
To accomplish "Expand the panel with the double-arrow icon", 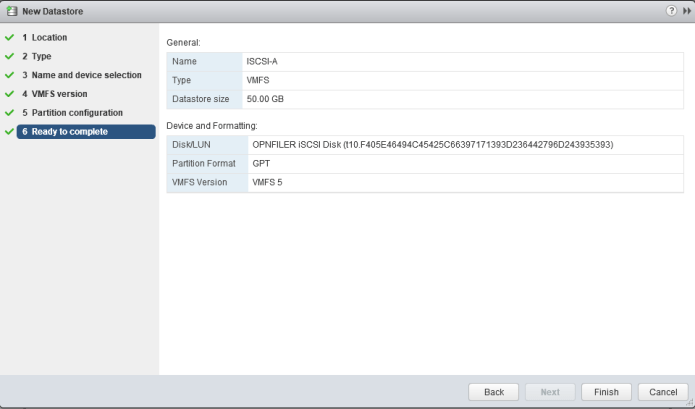I will (686, 10).
